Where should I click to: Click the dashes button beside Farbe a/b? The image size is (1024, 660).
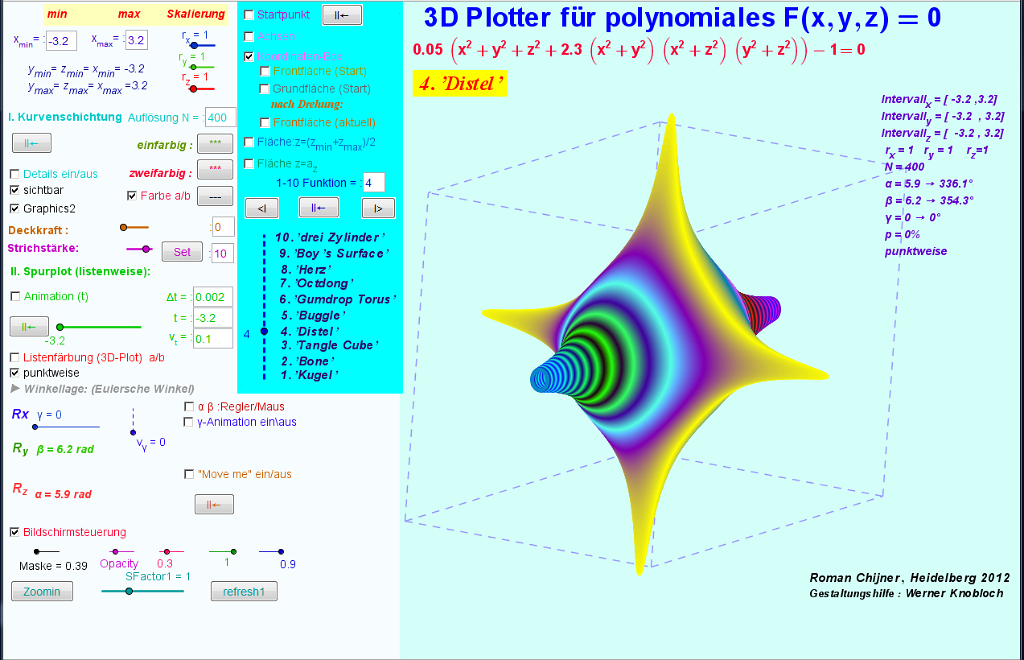click(214, 195)
